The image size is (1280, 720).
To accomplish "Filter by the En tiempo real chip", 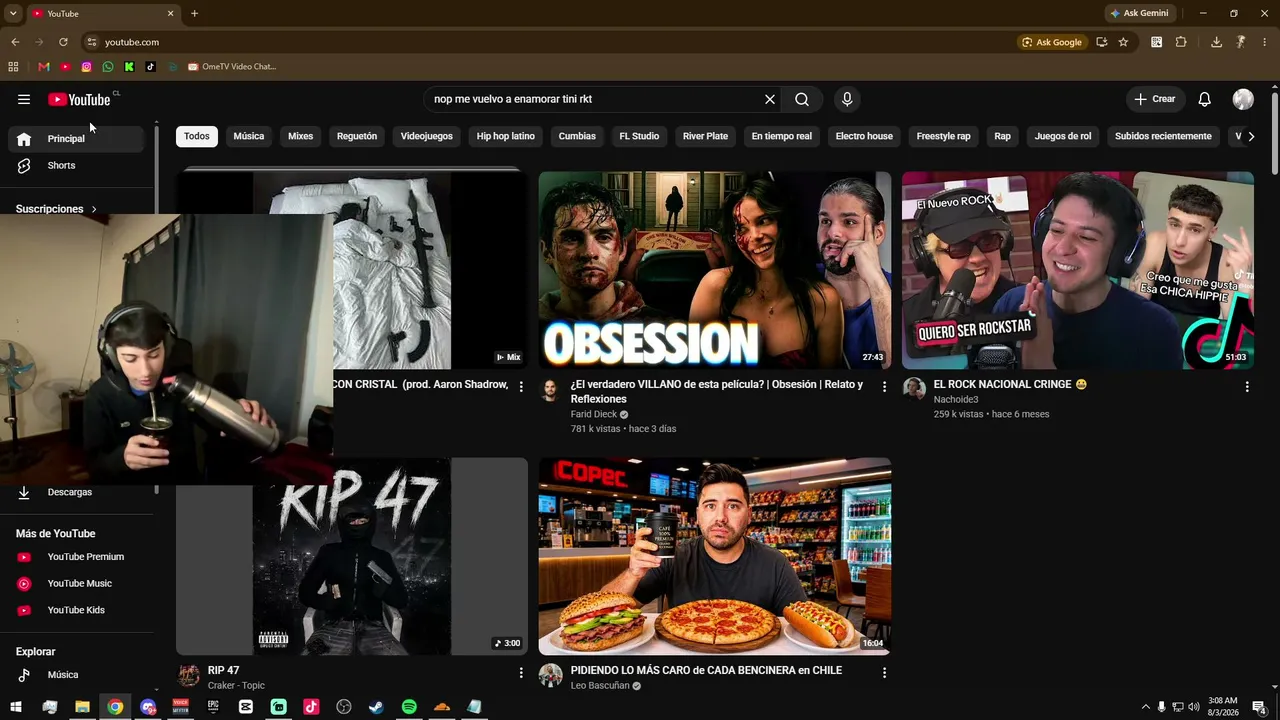I will 782,136.
